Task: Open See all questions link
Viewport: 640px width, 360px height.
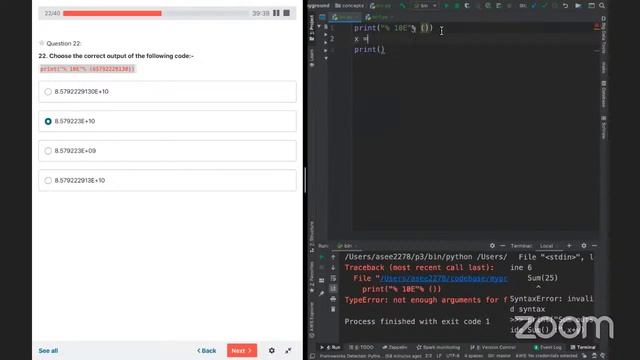Action: (x=48, y=351)
